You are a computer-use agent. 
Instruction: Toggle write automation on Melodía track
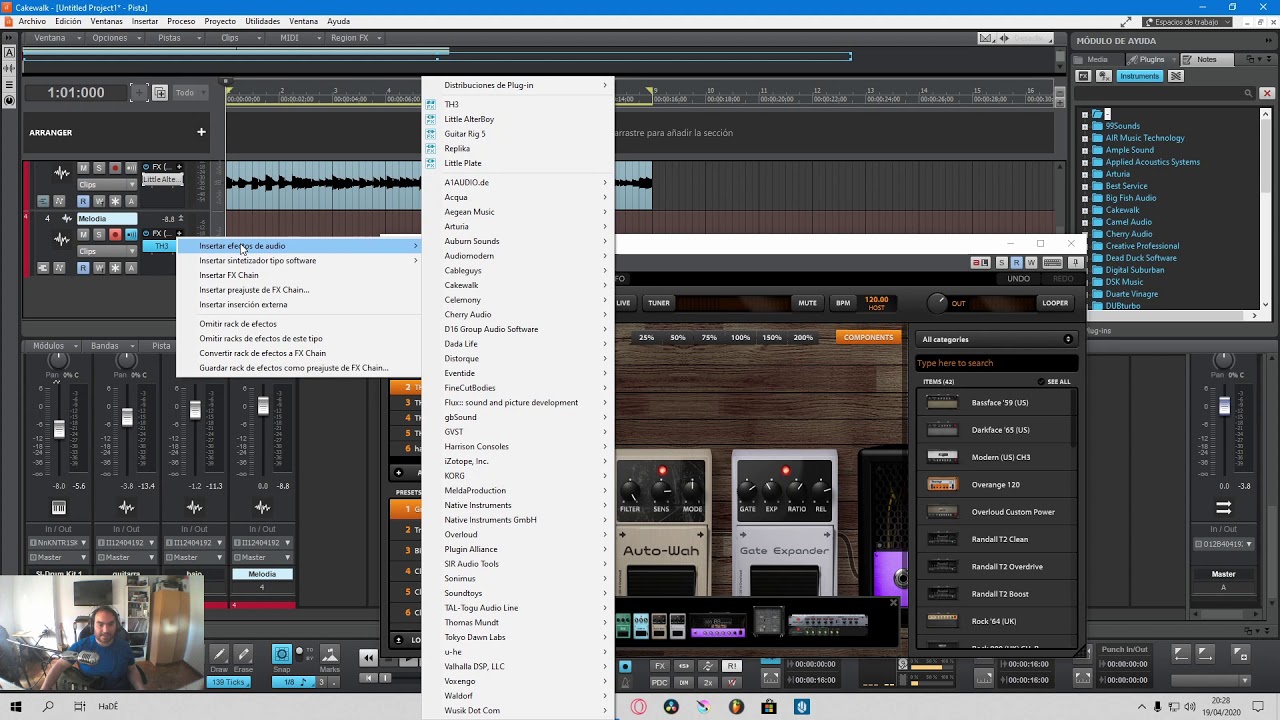tap(98, 268)
